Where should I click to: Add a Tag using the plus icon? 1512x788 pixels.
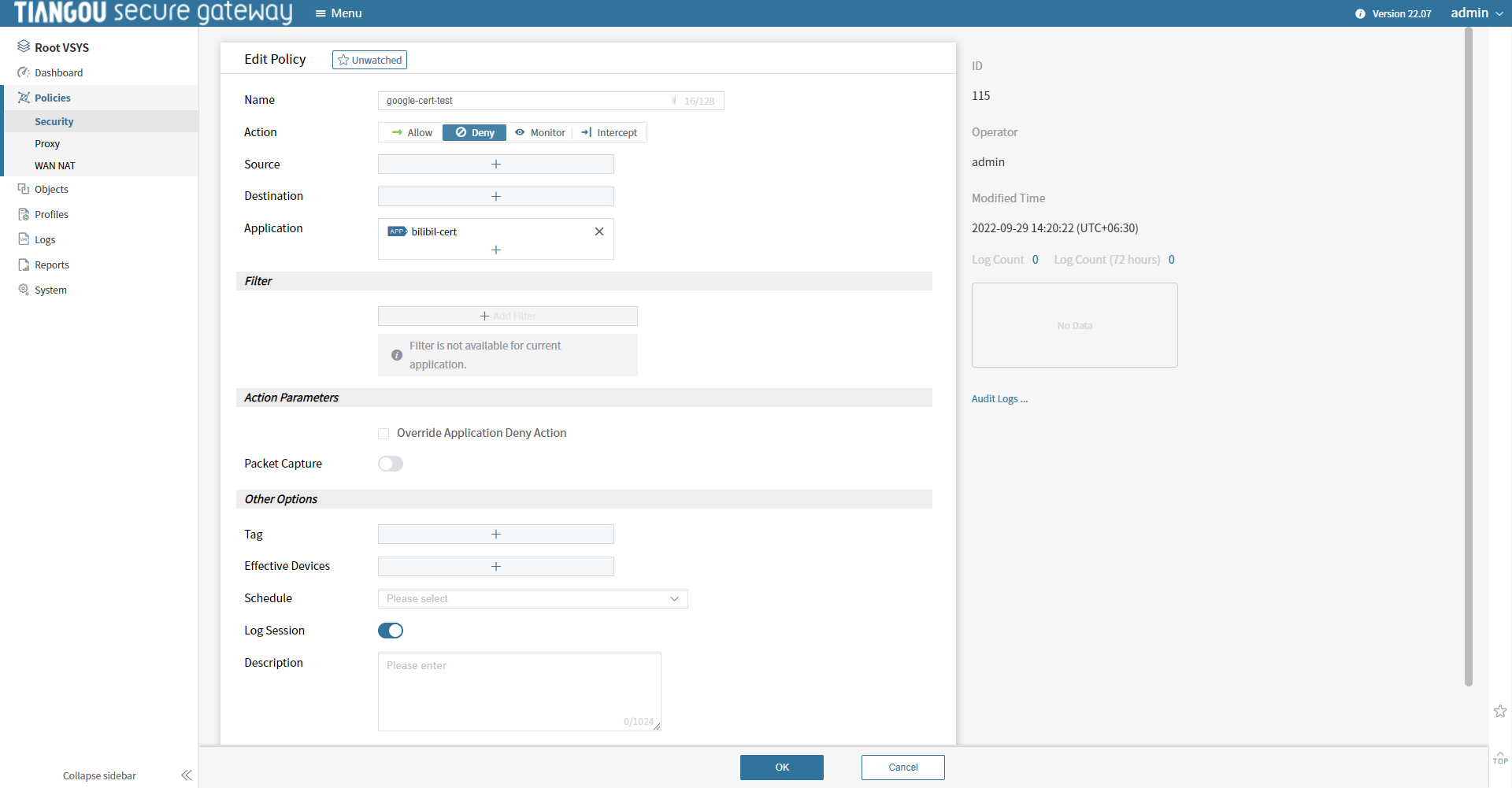(496, 535)
